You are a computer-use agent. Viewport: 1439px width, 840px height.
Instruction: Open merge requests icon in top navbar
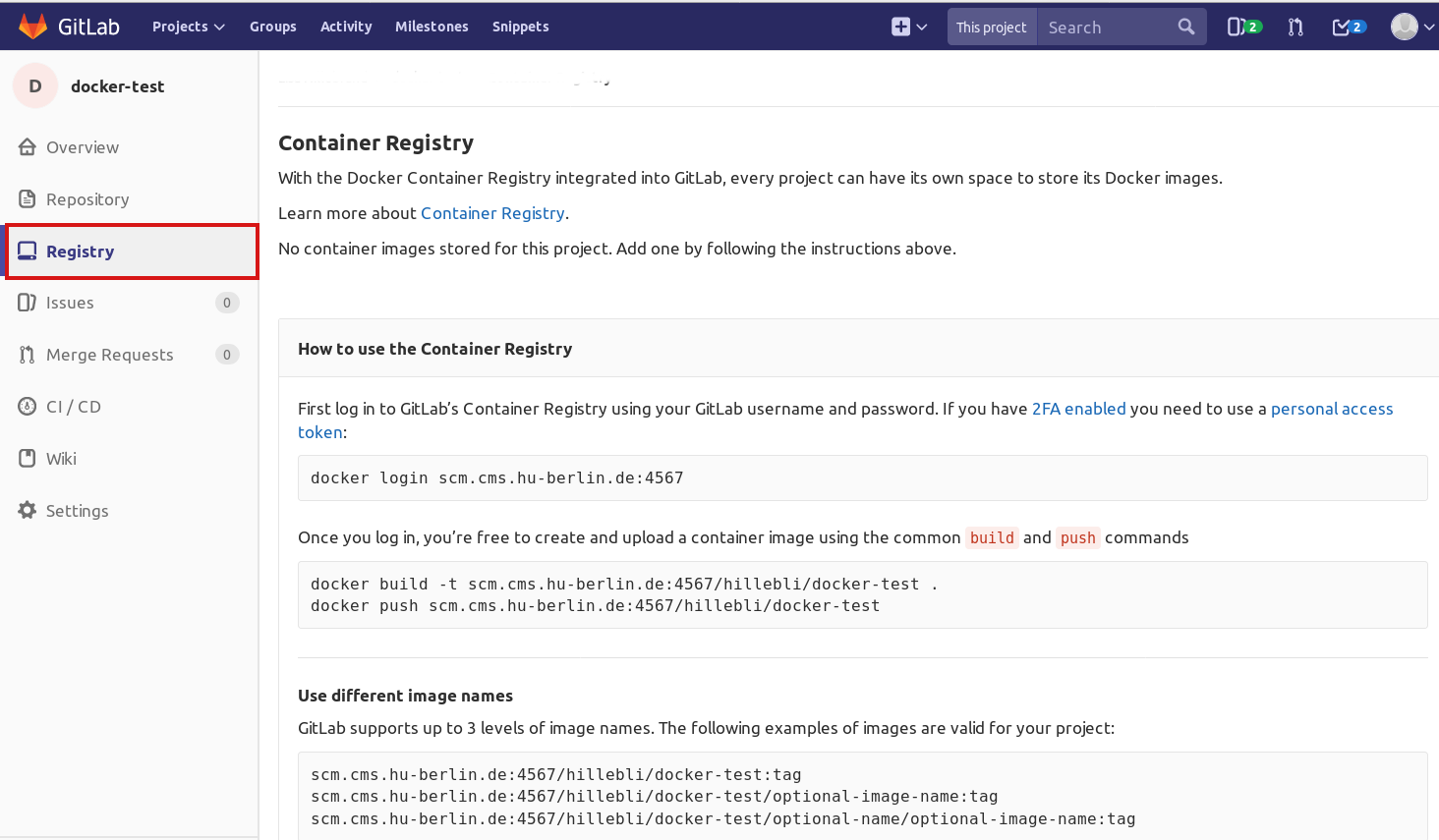[1295, 27]
